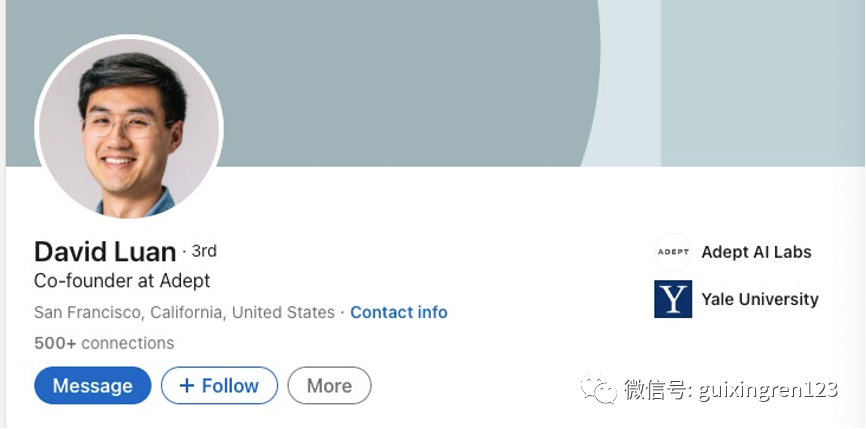This screenshot has width=866, height=429.
Task: Open the Contact info link
Action: 398,312
